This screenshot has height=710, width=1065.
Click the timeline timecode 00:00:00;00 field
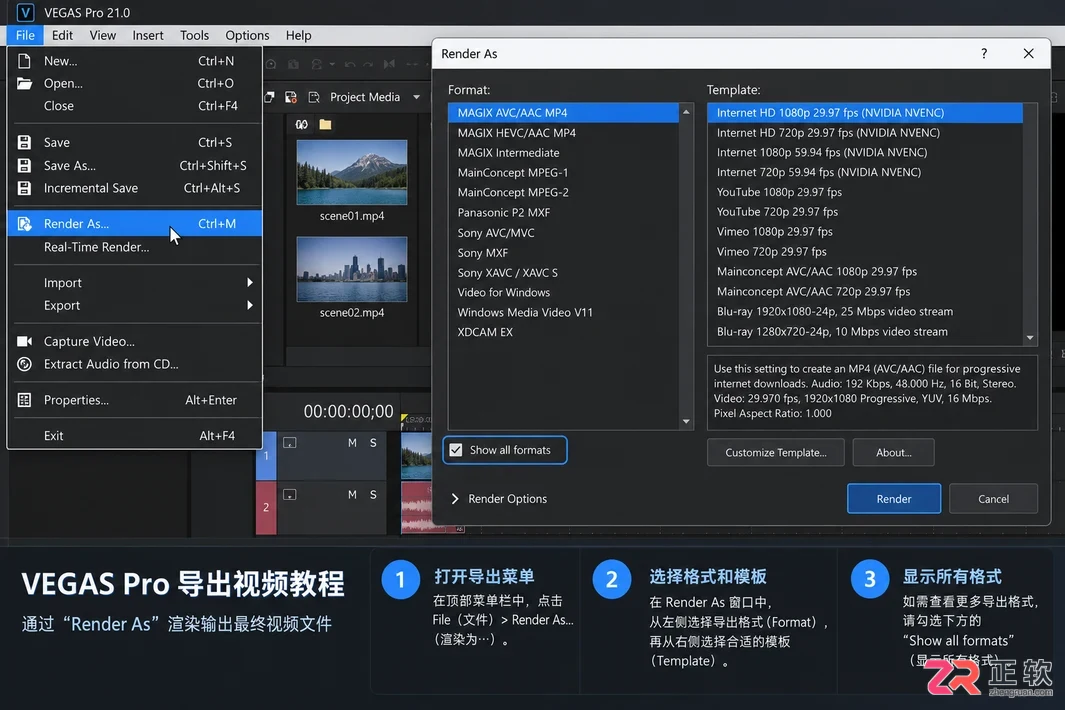pos(348,411)
